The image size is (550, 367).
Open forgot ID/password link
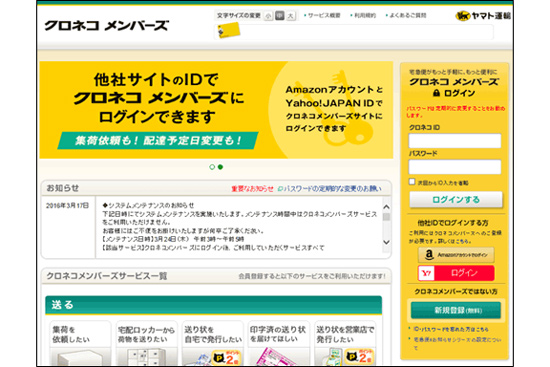pyautogui.click(x=451, y=329)
